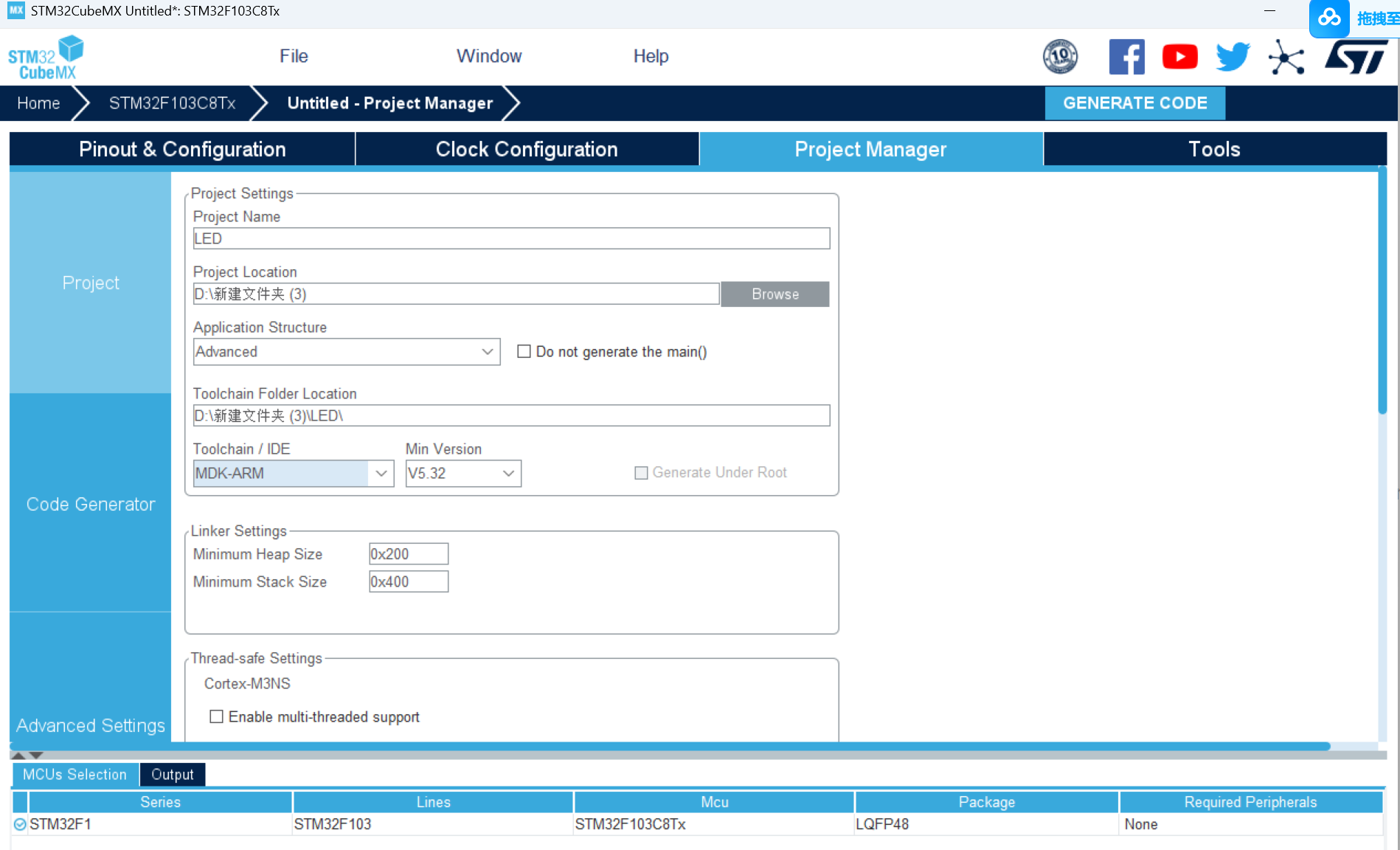Viewport: 1400px width, 850px height.
Task: Click Untitled - Project Manager breadcrumb
Action: (390, 103)
